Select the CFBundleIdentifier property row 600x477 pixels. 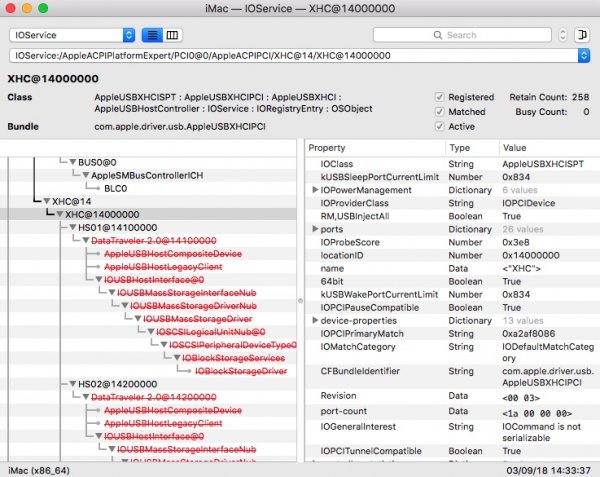(453, 377)
